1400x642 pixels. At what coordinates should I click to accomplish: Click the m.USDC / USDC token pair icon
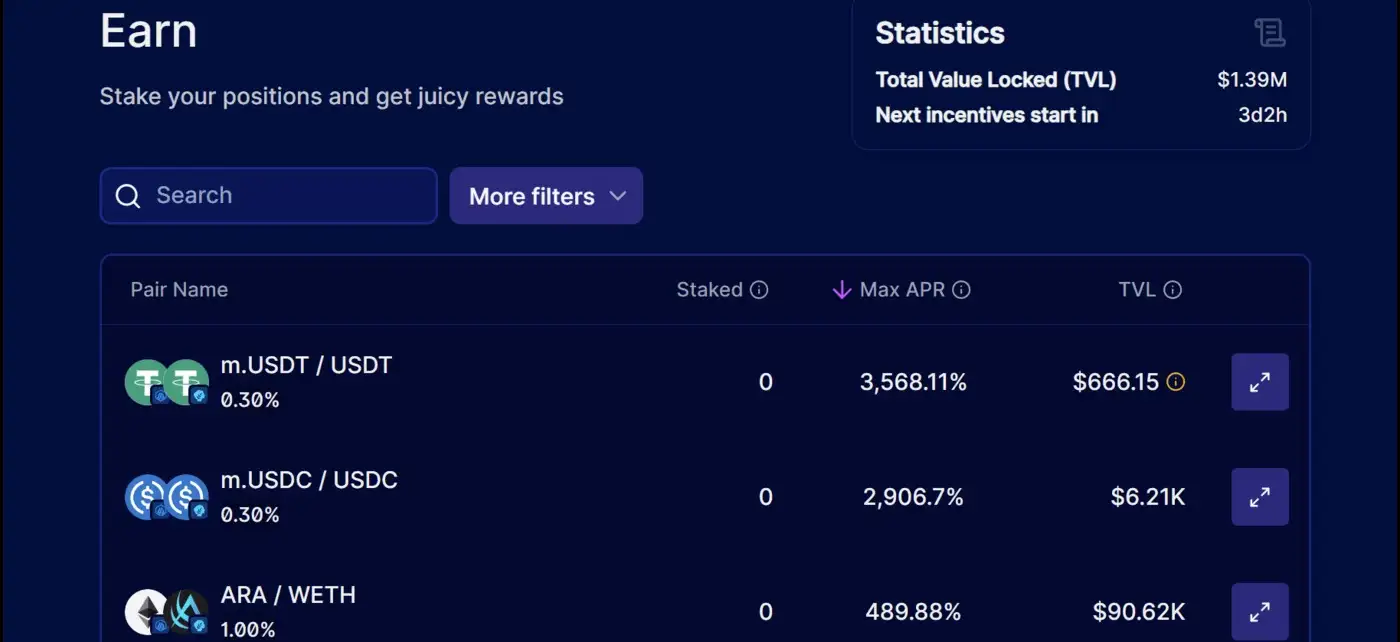[166, 497]
